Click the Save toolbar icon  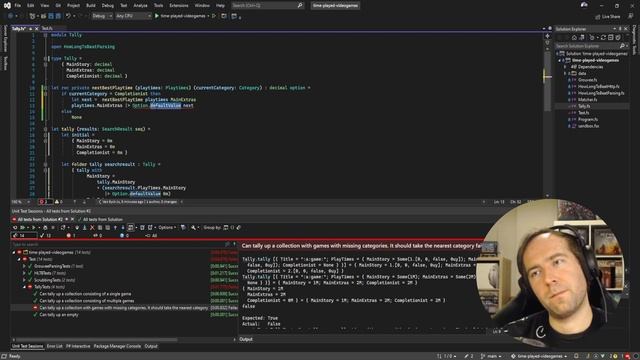(51, 16)
